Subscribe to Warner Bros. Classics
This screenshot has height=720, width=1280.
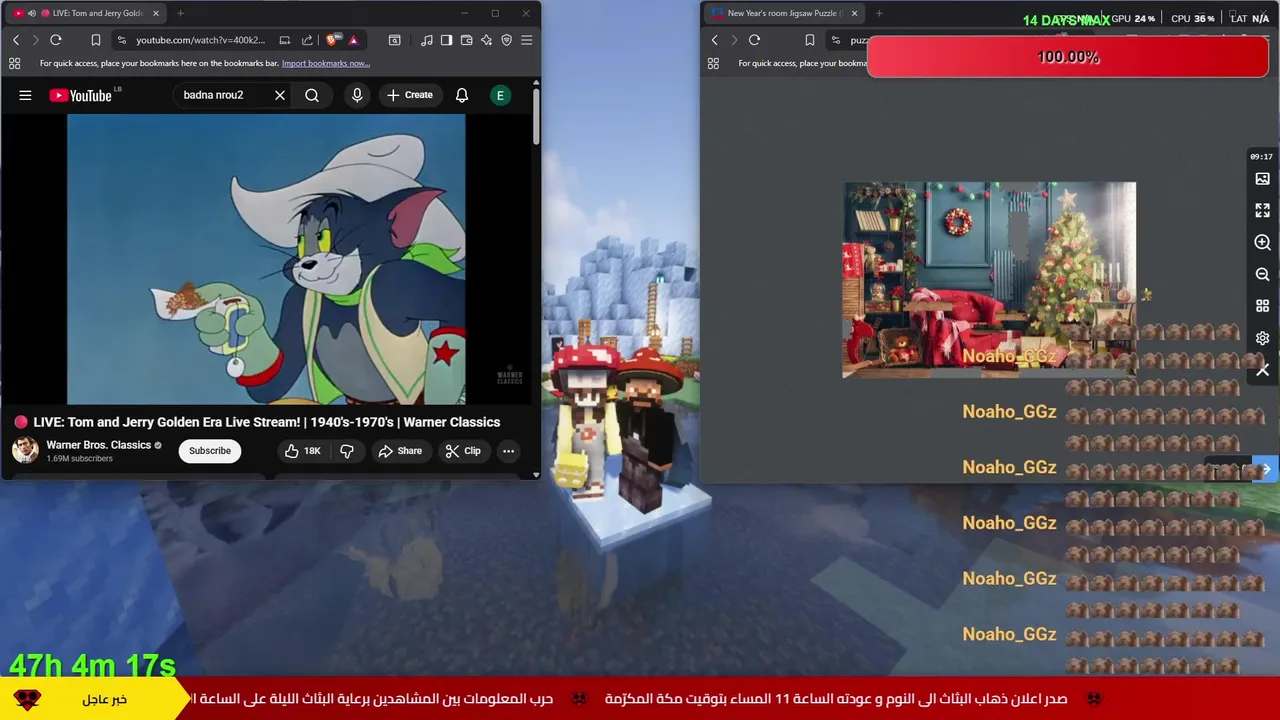tap(210, 451)
